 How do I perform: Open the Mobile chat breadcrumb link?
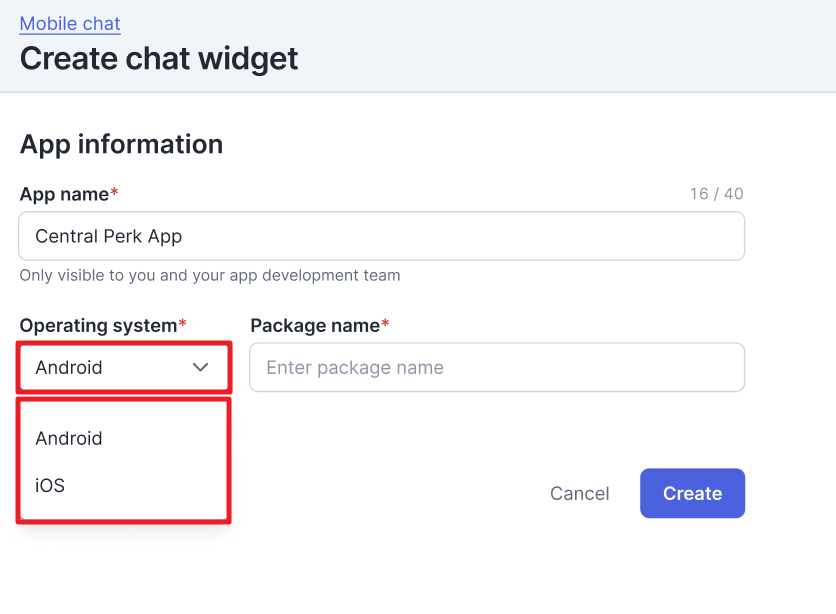pos(70,24)
